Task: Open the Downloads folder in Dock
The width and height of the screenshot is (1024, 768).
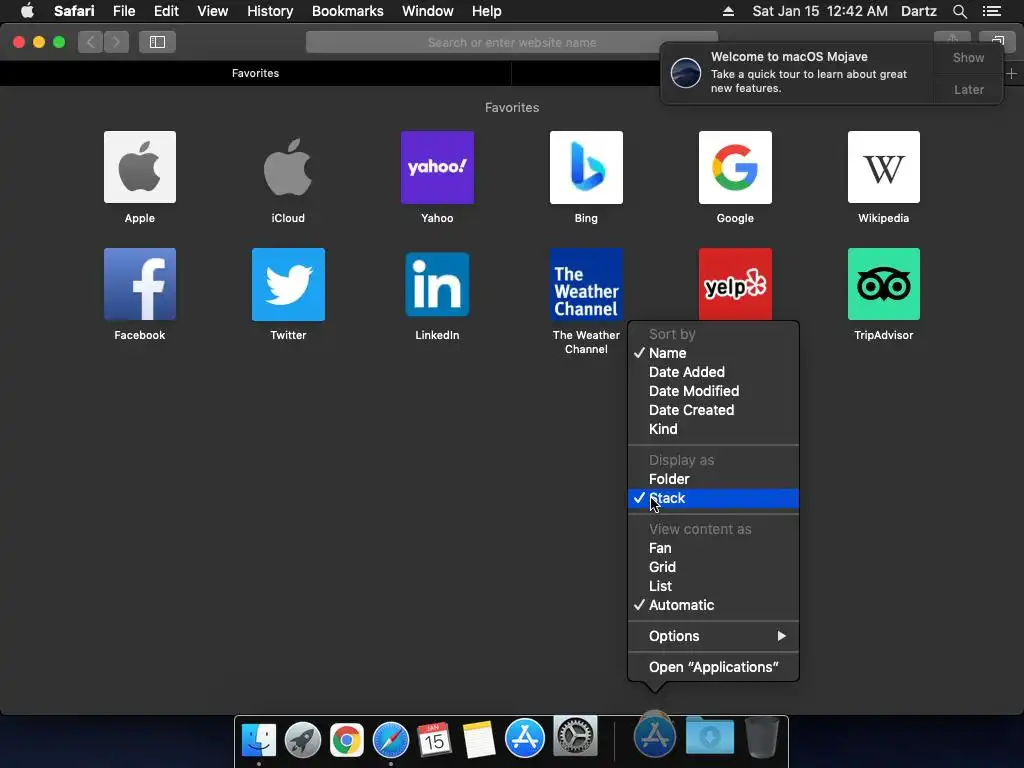Action: tap(710, 735)
